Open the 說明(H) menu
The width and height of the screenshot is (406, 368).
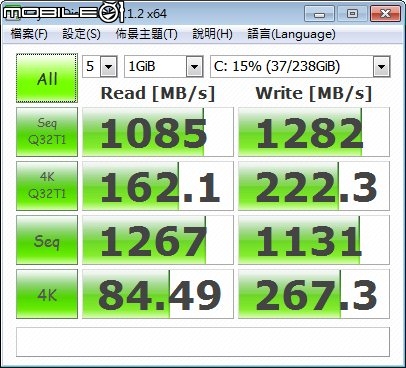212,34
